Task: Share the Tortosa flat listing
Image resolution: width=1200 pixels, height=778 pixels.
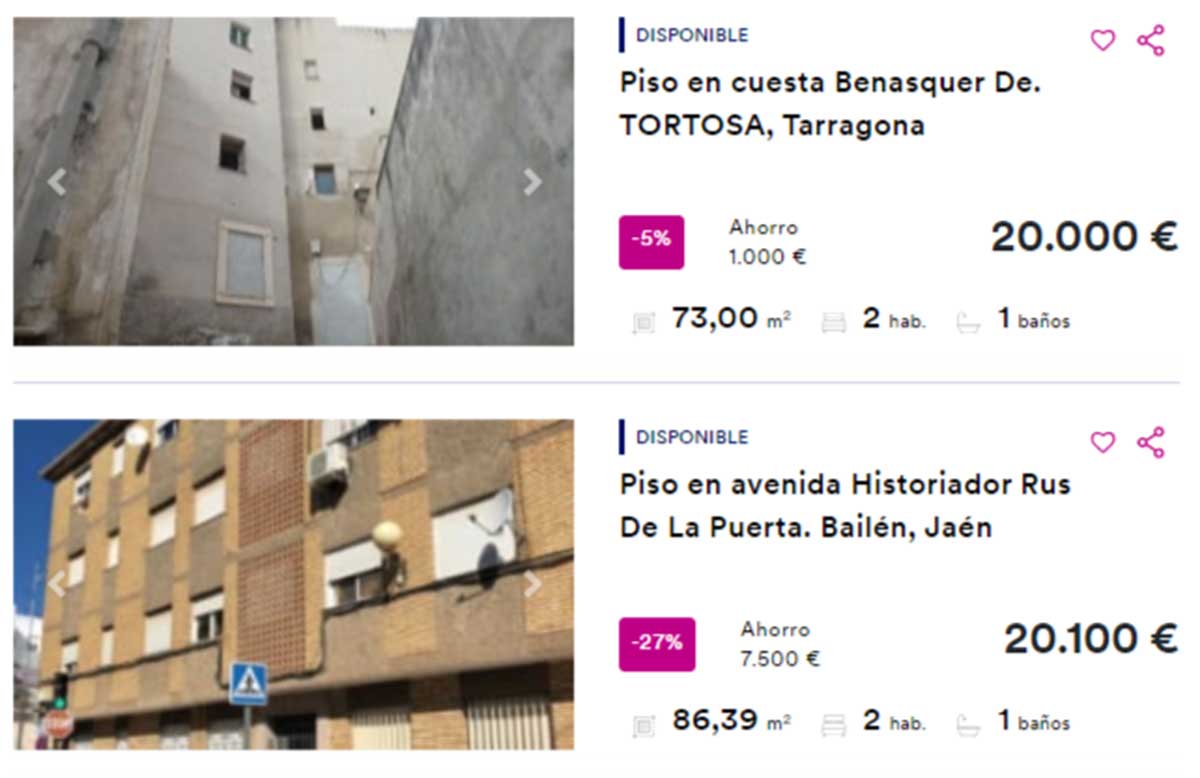Action: (x=1151, y=40)
